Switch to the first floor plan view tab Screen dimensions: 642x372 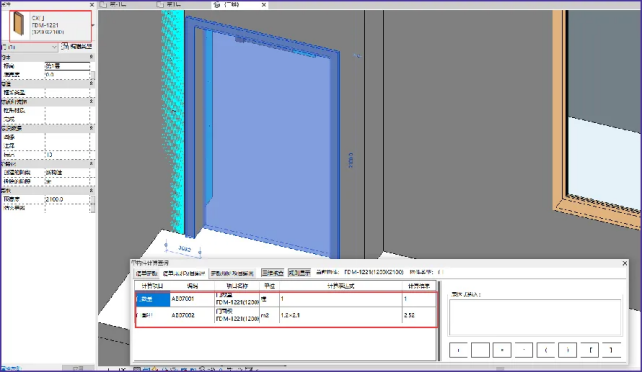coord(114,5)
